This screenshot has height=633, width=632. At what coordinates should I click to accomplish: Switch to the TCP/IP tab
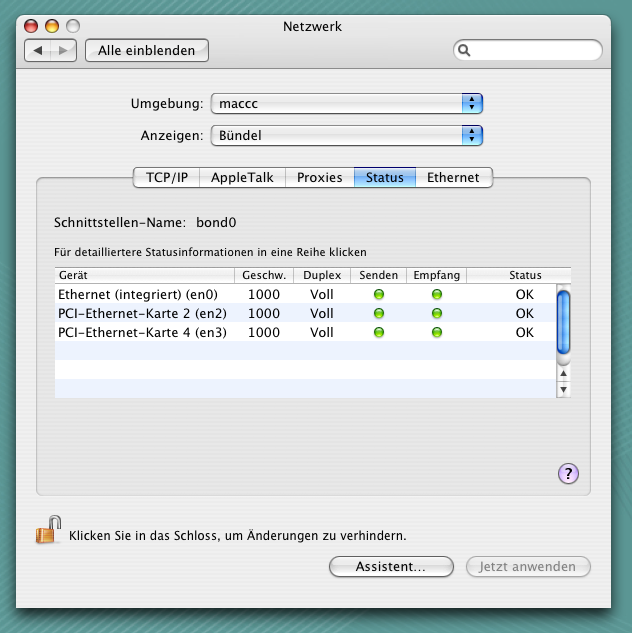coord(167,177)
